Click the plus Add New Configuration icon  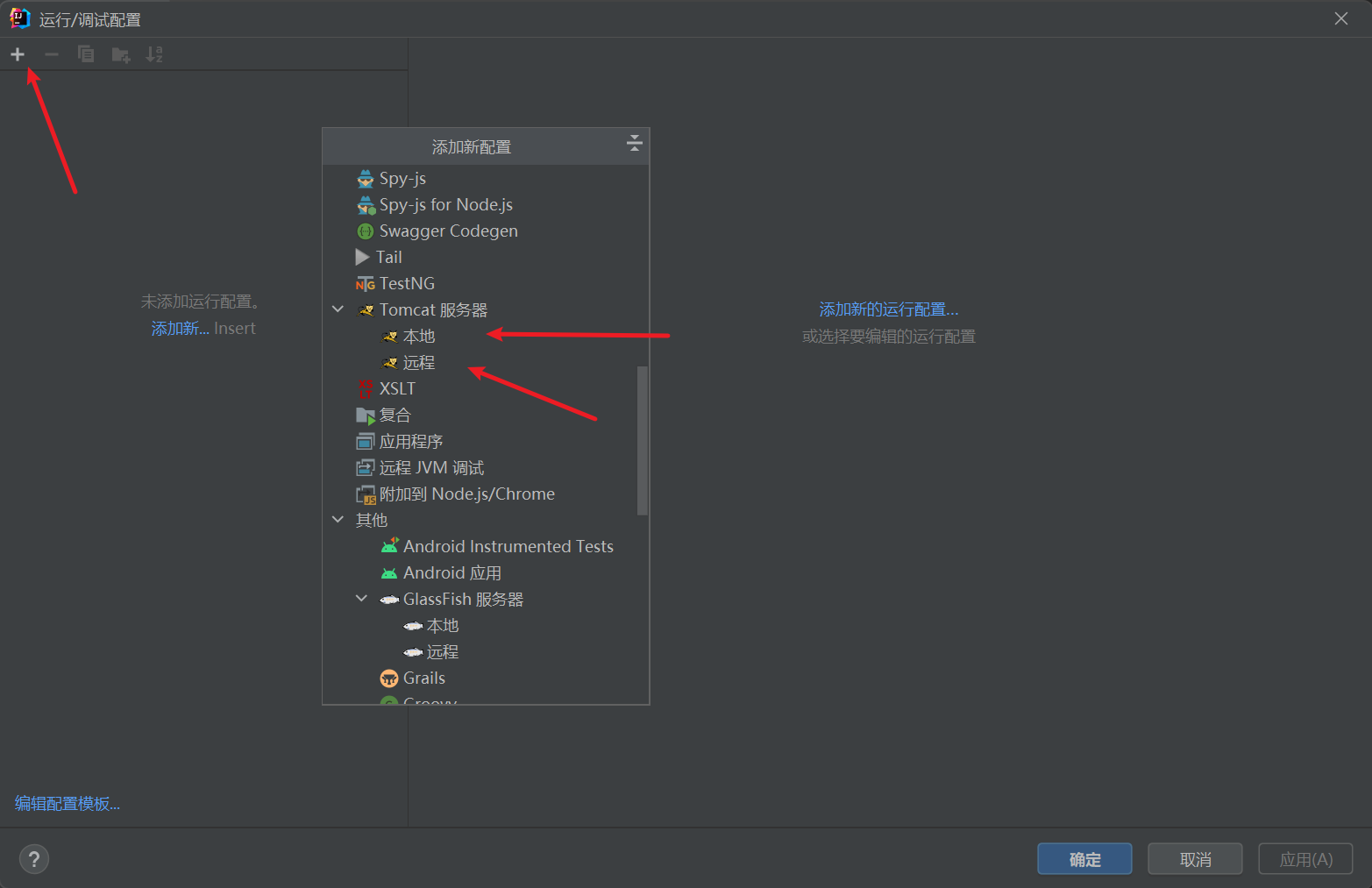click(18, 54)
